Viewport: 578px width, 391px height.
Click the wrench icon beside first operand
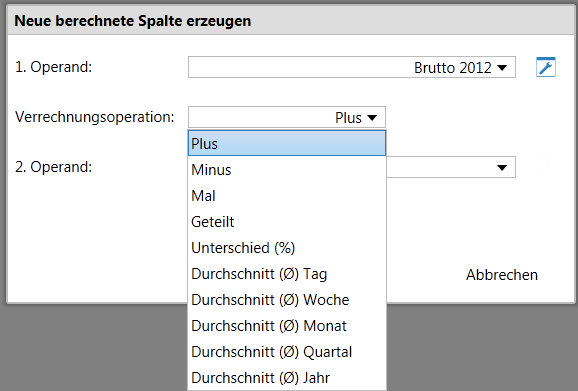tap(546, 67)
